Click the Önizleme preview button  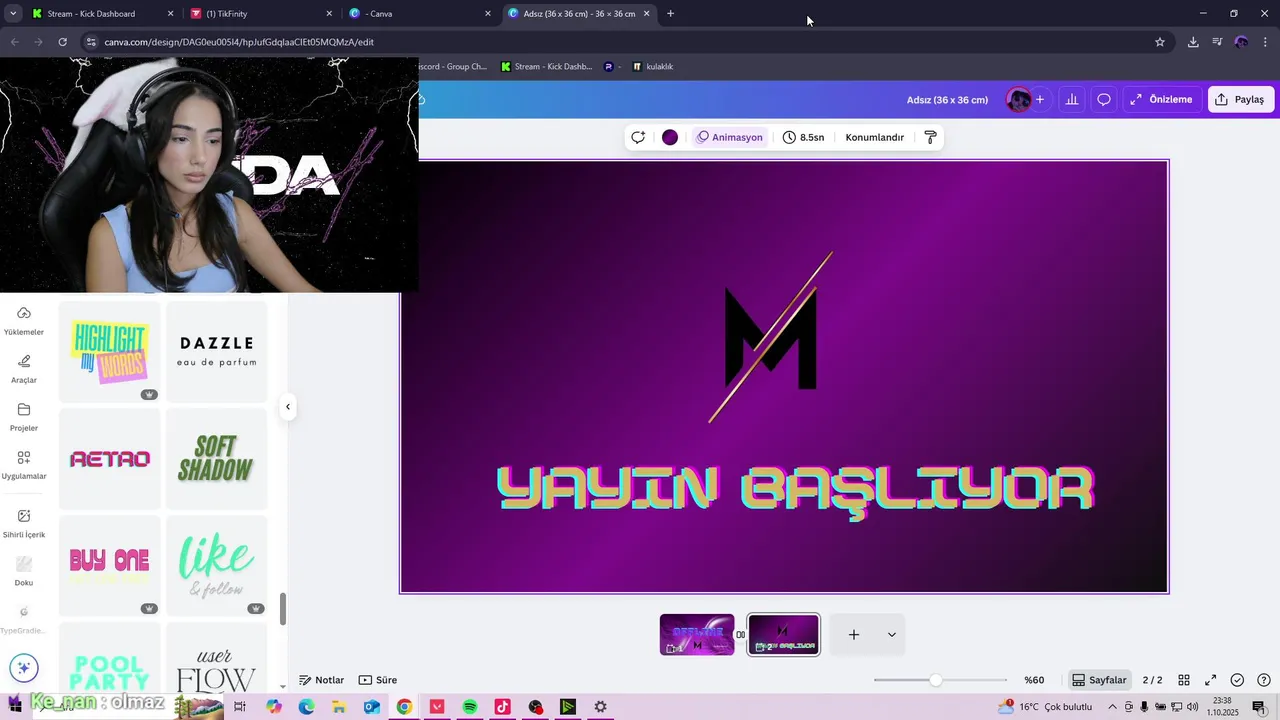[x=1162, y=100]
